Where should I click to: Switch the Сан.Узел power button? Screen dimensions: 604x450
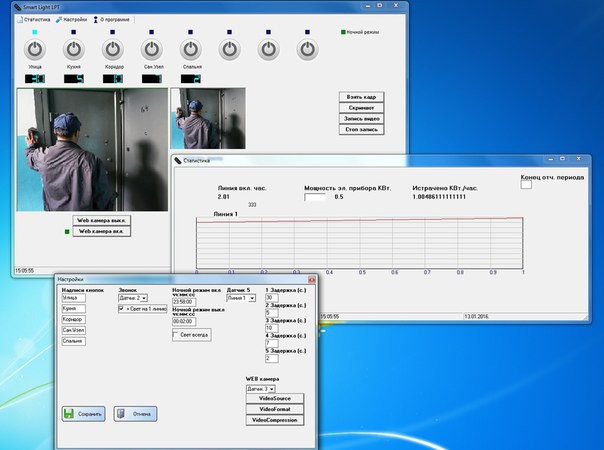tap(150, 48)
